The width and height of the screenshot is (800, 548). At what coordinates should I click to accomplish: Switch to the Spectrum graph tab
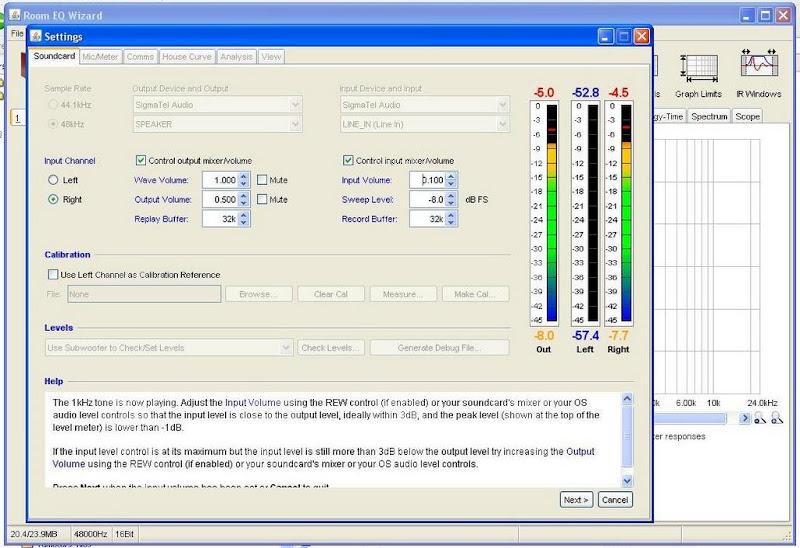[x=708, y=117]
